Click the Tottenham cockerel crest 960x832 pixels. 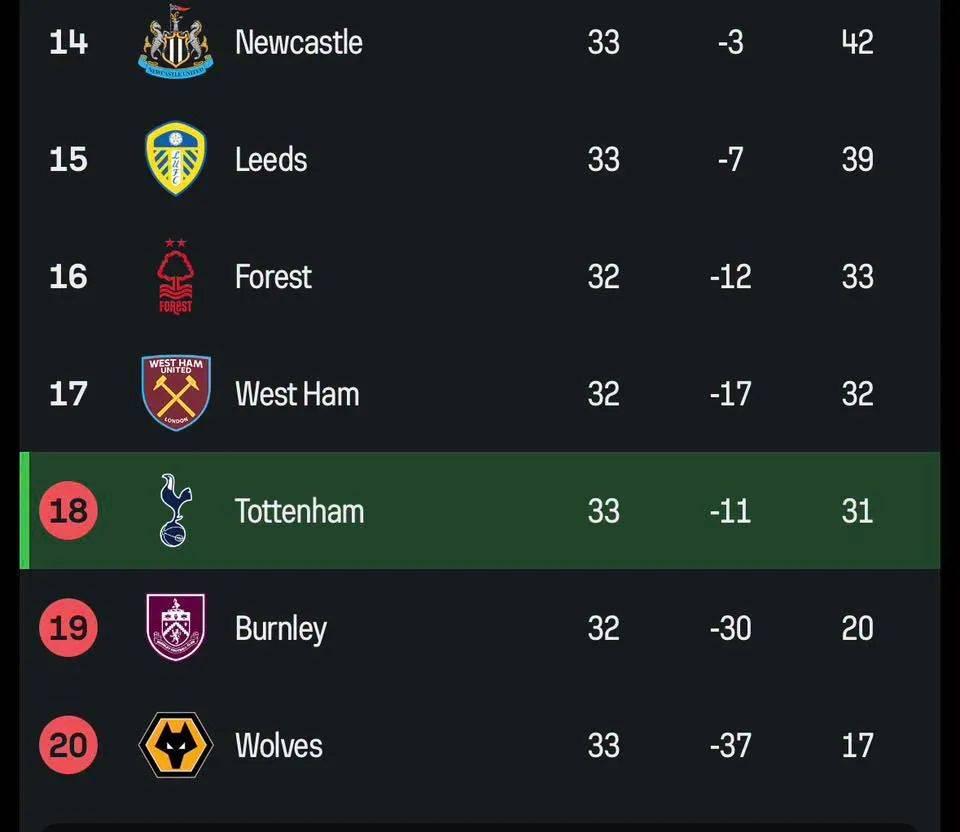(176, 510)
